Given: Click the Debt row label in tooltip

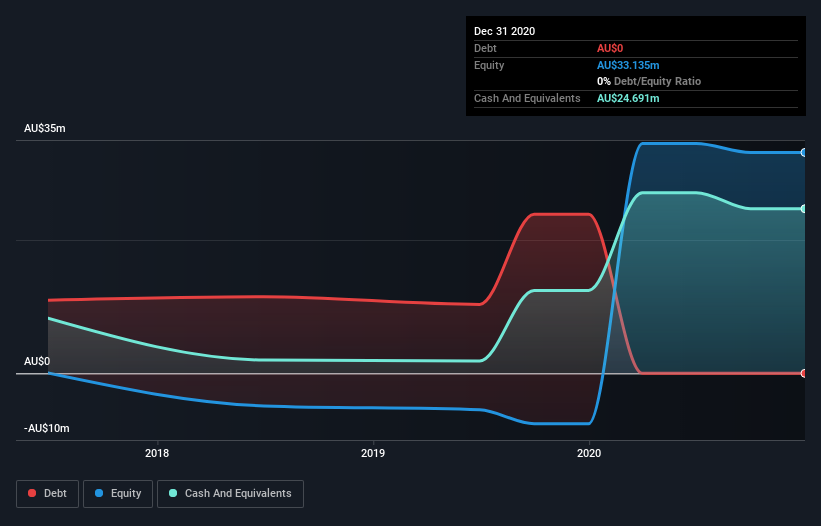Looking at the screenshot, I should click(x=485, y=48).
